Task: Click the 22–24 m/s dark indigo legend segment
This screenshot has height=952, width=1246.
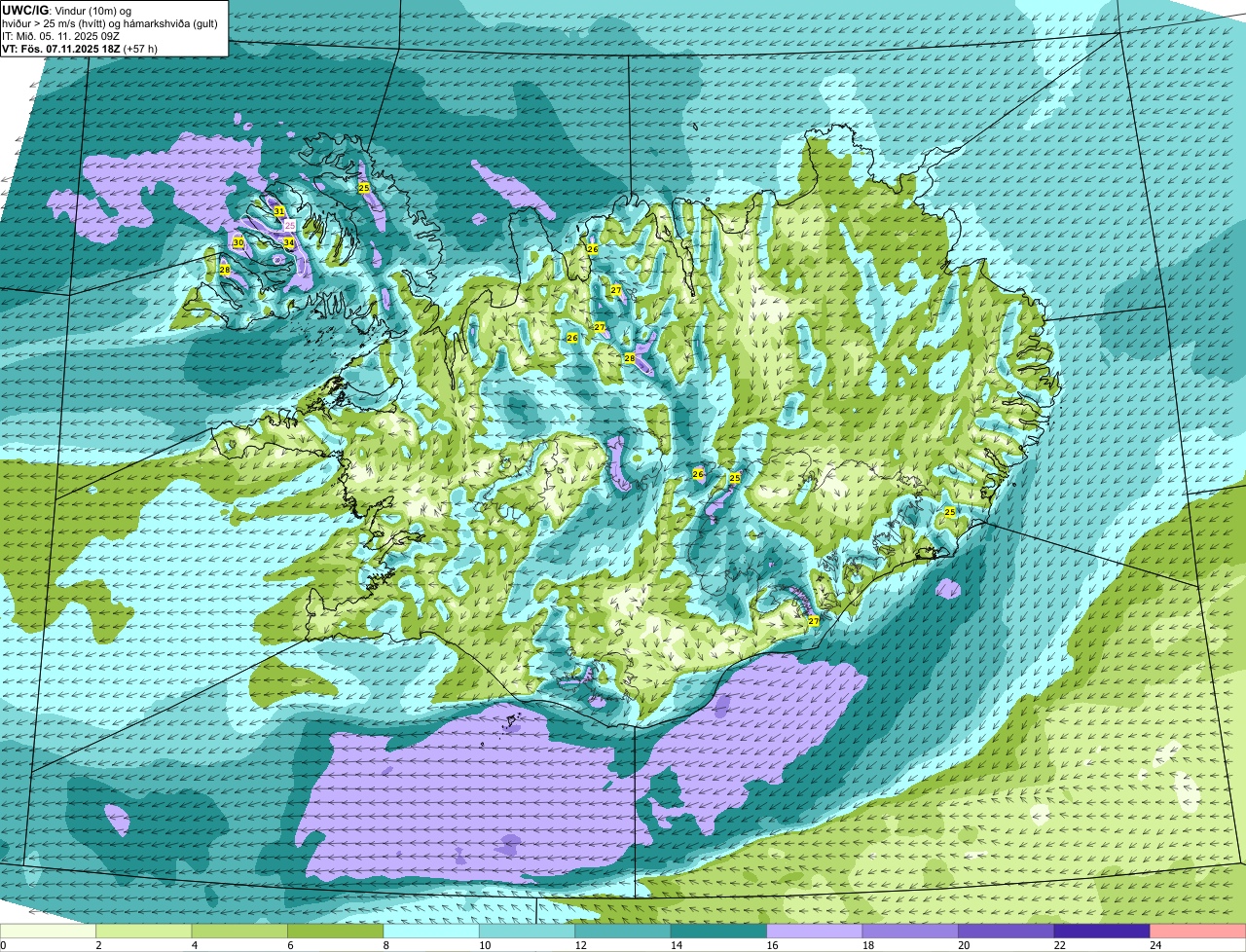Action: (x=1101, y=932)
